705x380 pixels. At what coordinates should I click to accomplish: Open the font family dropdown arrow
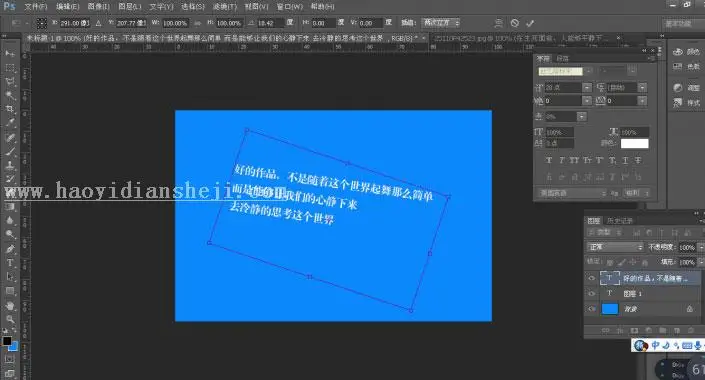coord(589,71)
